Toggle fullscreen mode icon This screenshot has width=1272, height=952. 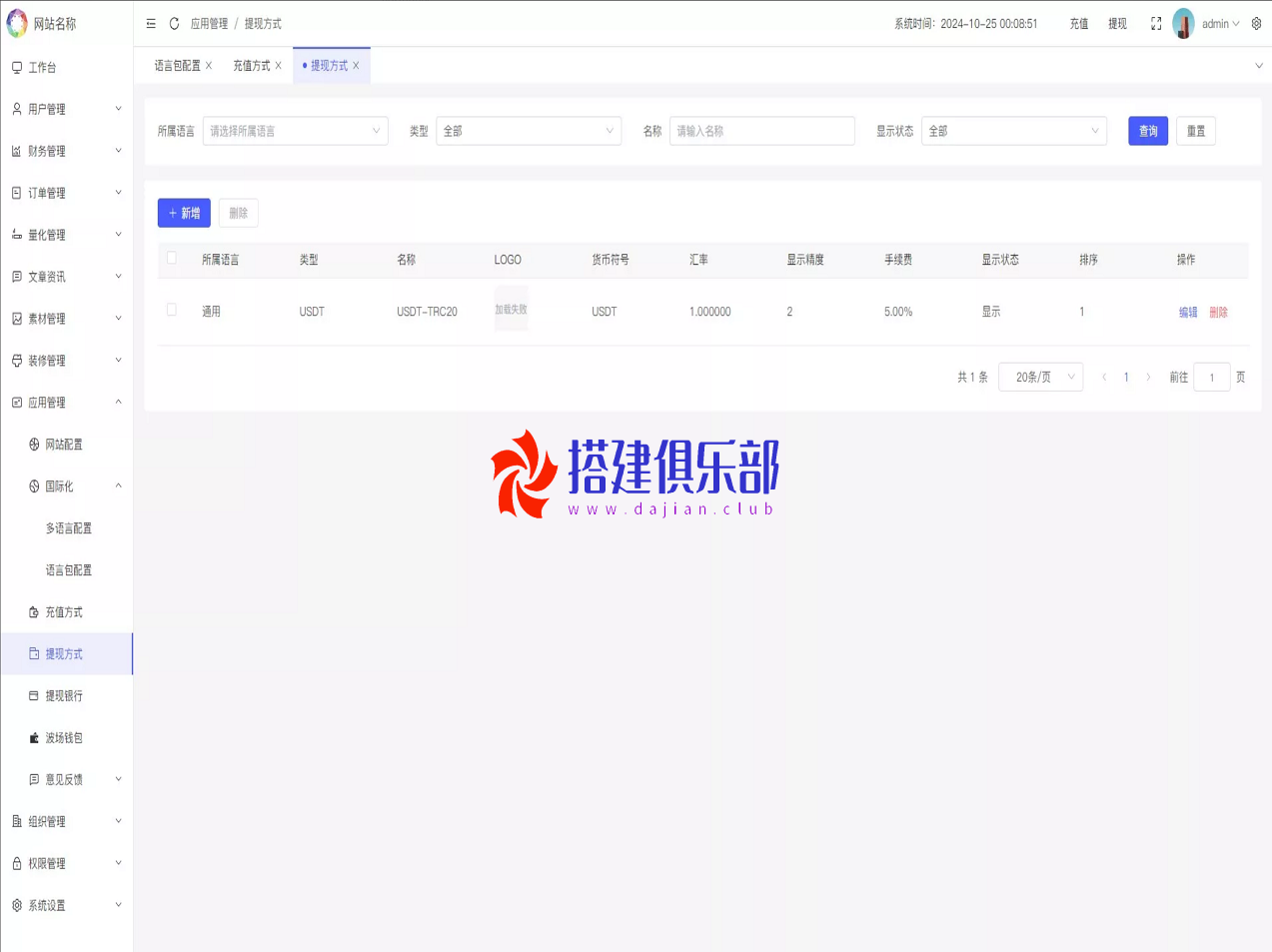click(1156, 24)
